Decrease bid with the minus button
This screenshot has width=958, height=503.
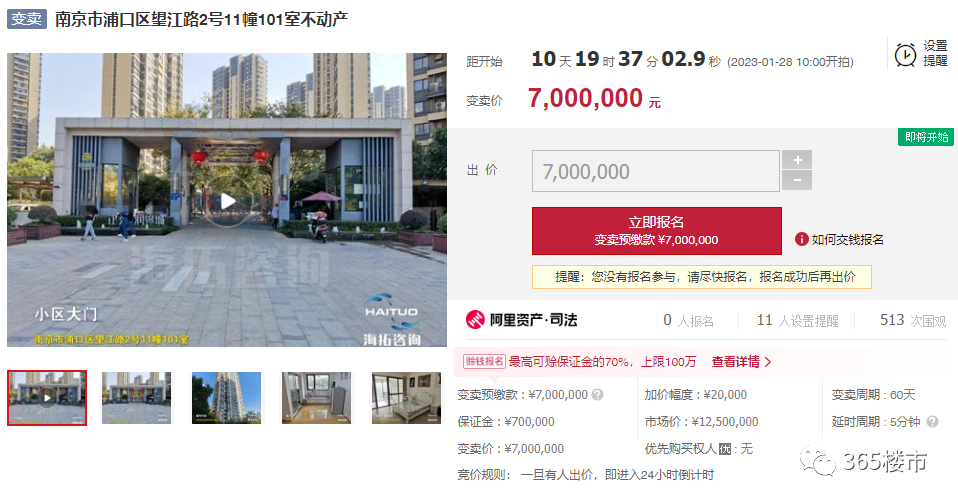point(797,180)
